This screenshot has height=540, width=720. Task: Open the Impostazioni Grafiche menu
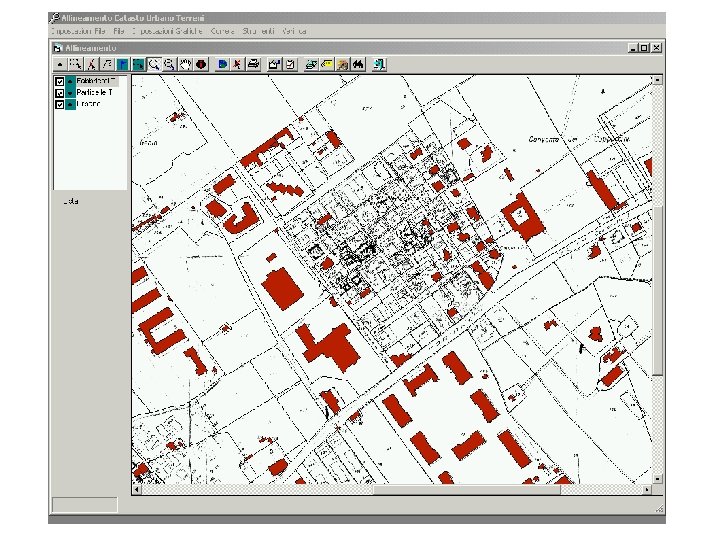pyautogui.click(x=168, y=32)
